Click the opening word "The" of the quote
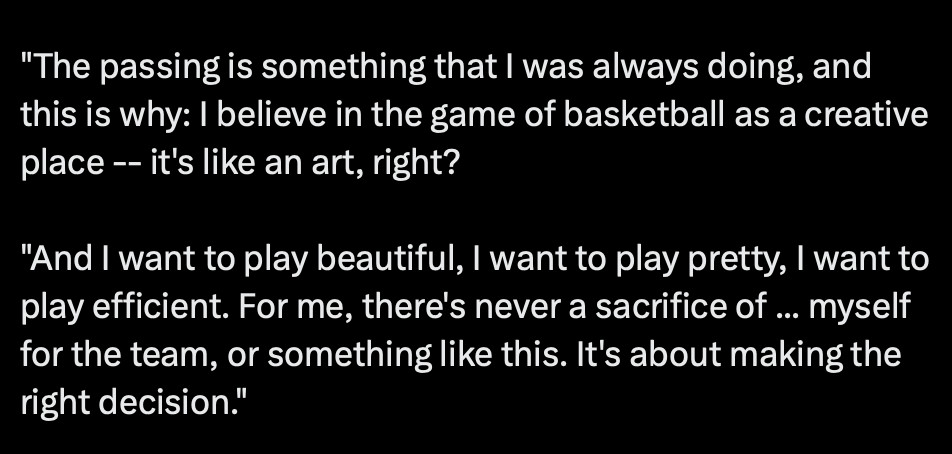This screenshot has height=454, width=952. tap(62, 69)
